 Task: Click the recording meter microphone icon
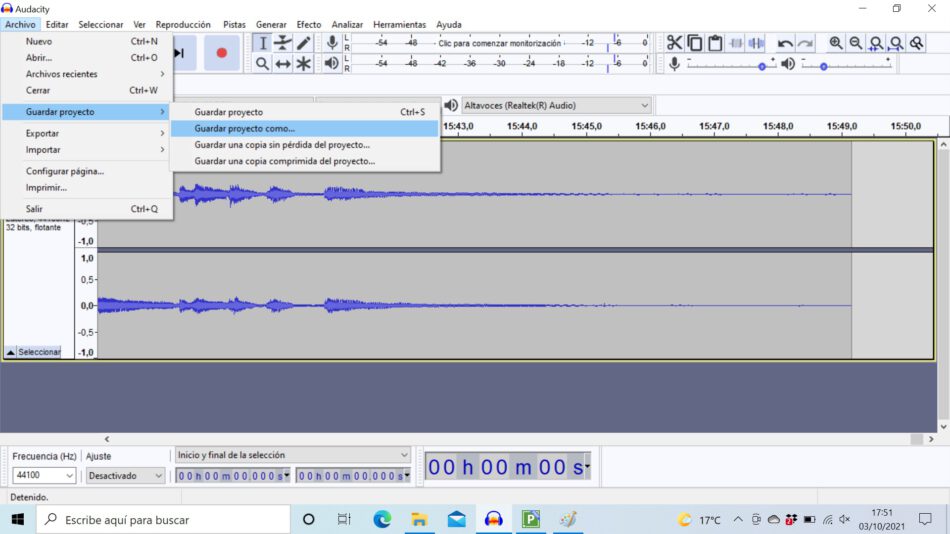[x=332, y=42]
